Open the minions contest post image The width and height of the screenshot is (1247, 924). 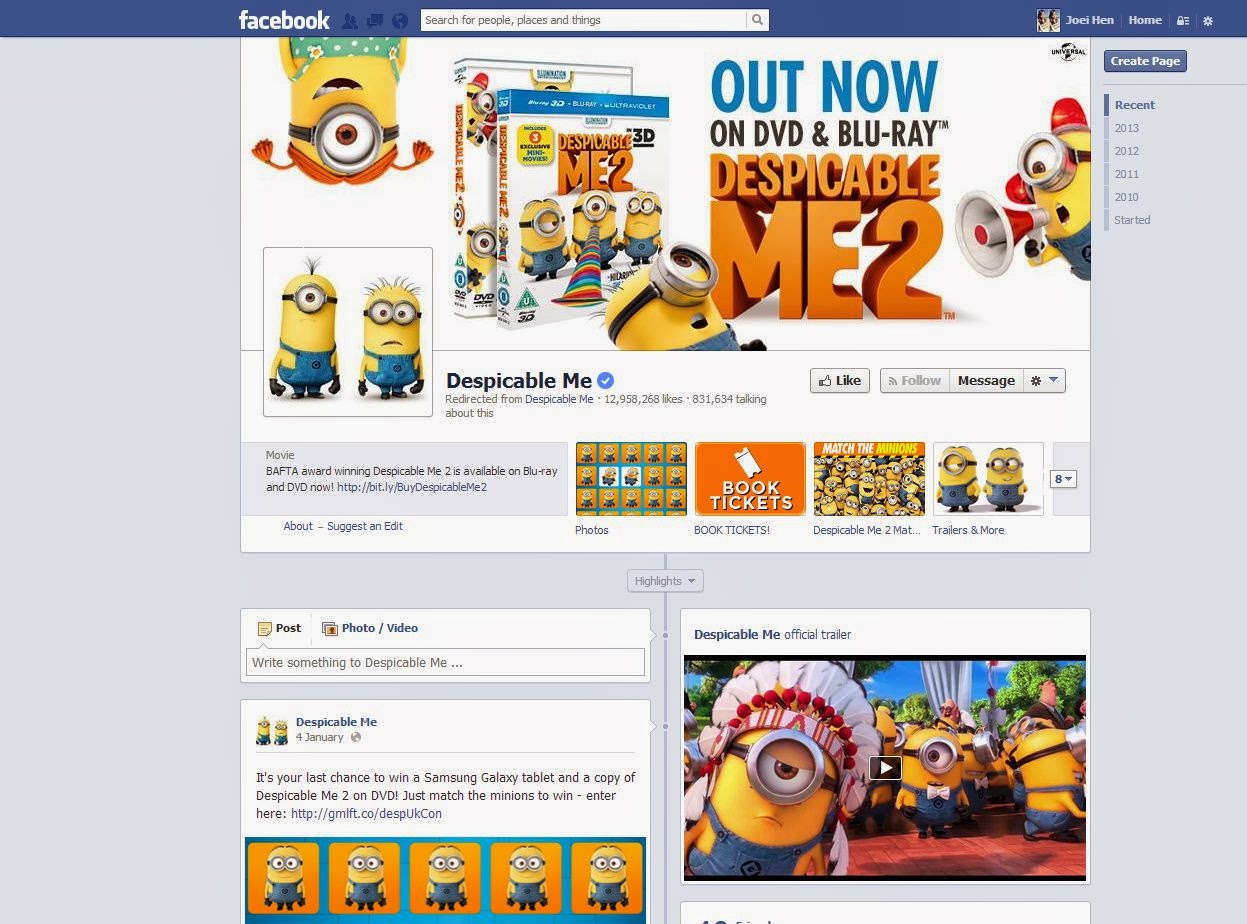(445, 880)
